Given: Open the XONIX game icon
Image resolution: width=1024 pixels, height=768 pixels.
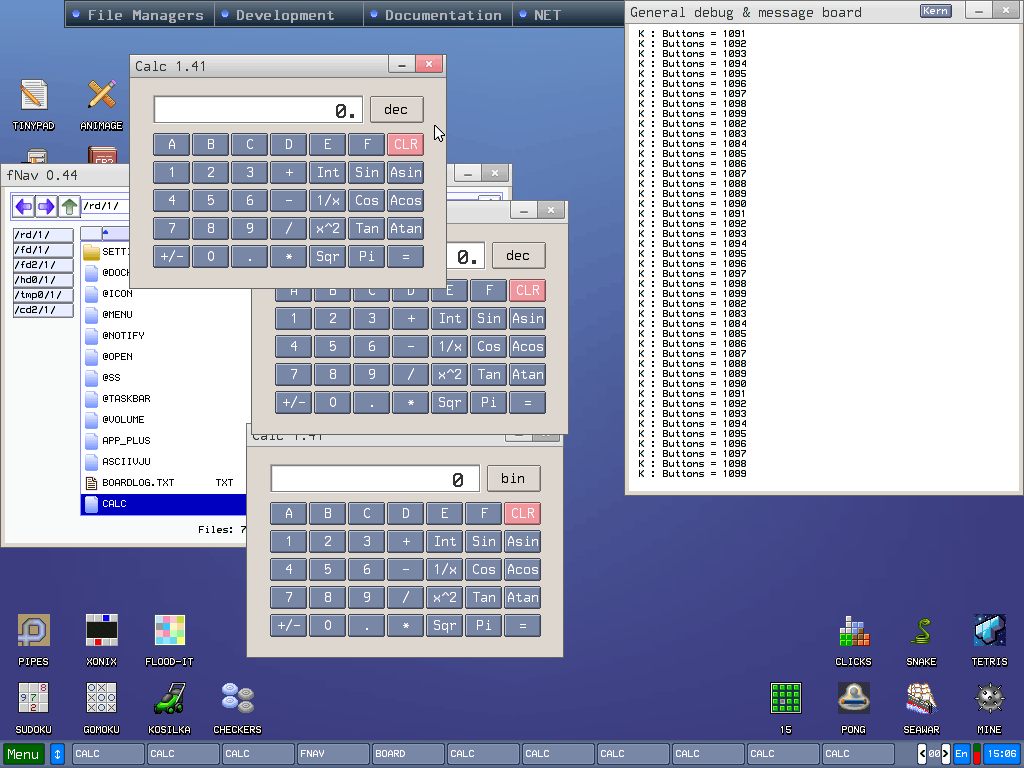Looking at the screenshot, I should [101, 631].
